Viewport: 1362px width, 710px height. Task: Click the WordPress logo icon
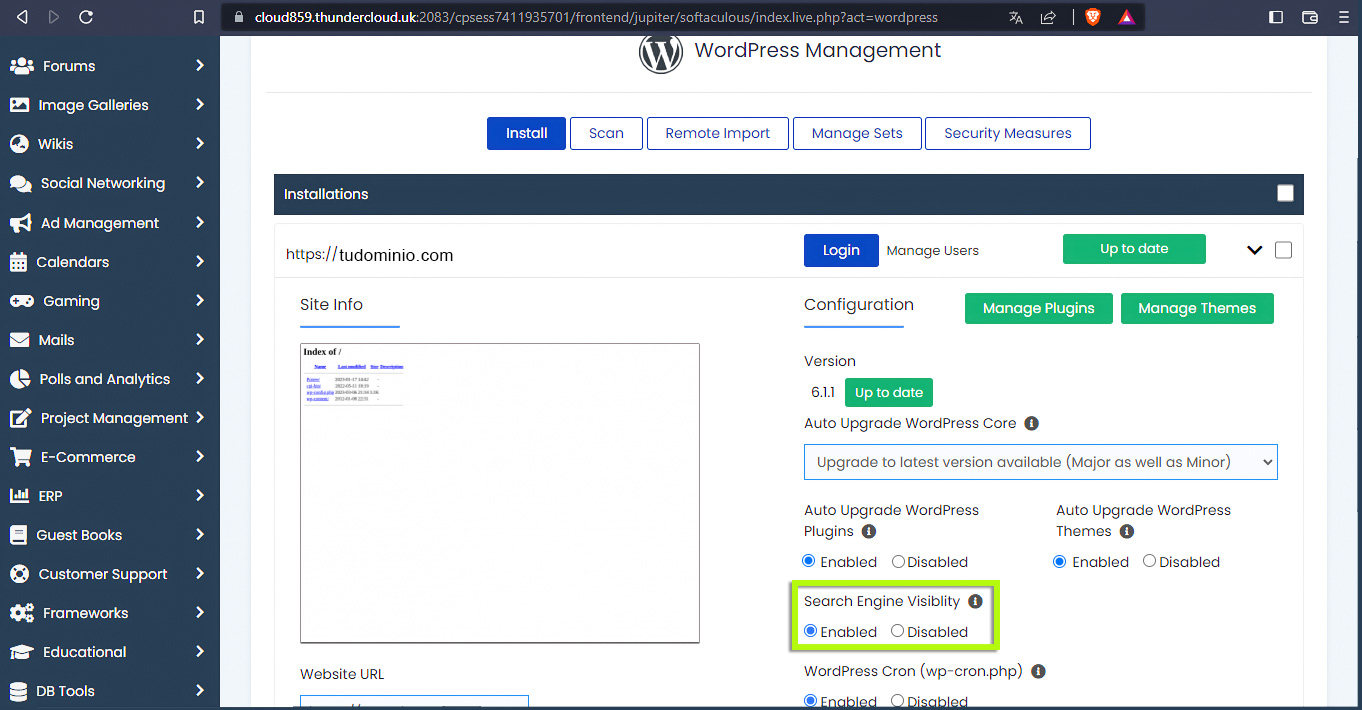[x=661, y=52]
